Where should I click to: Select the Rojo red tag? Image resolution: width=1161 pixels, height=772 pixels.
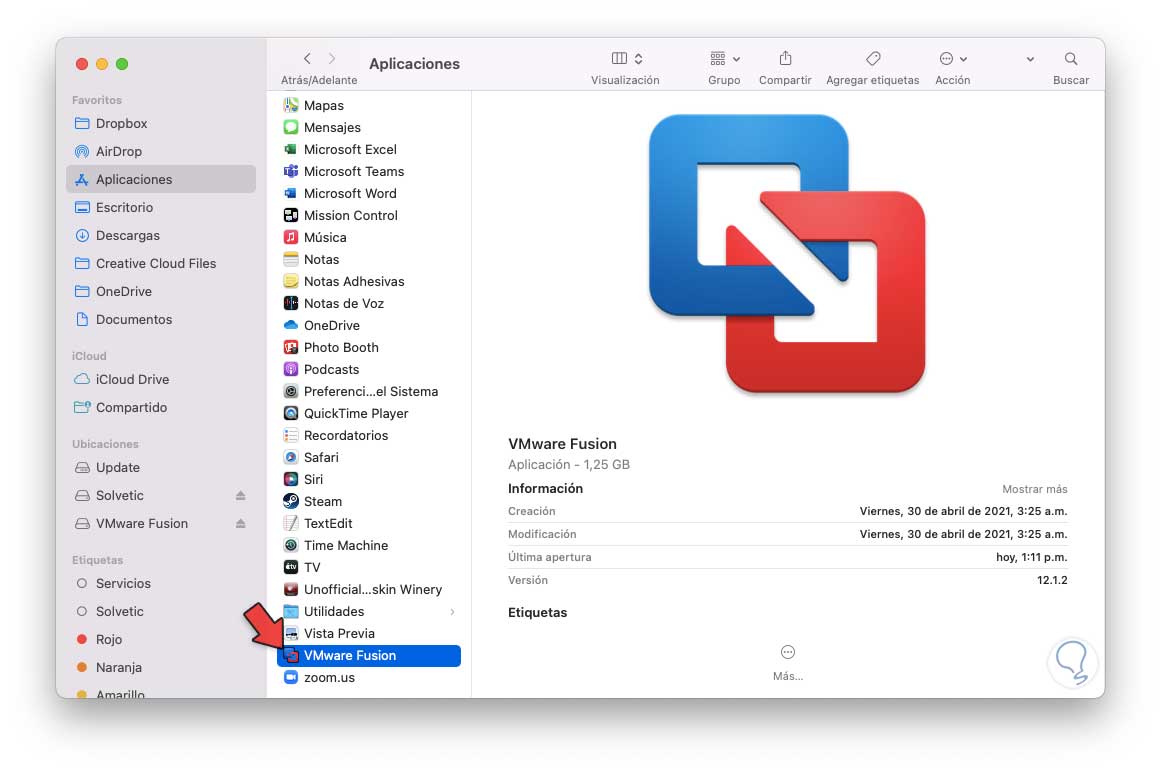(x=161, y=640)
